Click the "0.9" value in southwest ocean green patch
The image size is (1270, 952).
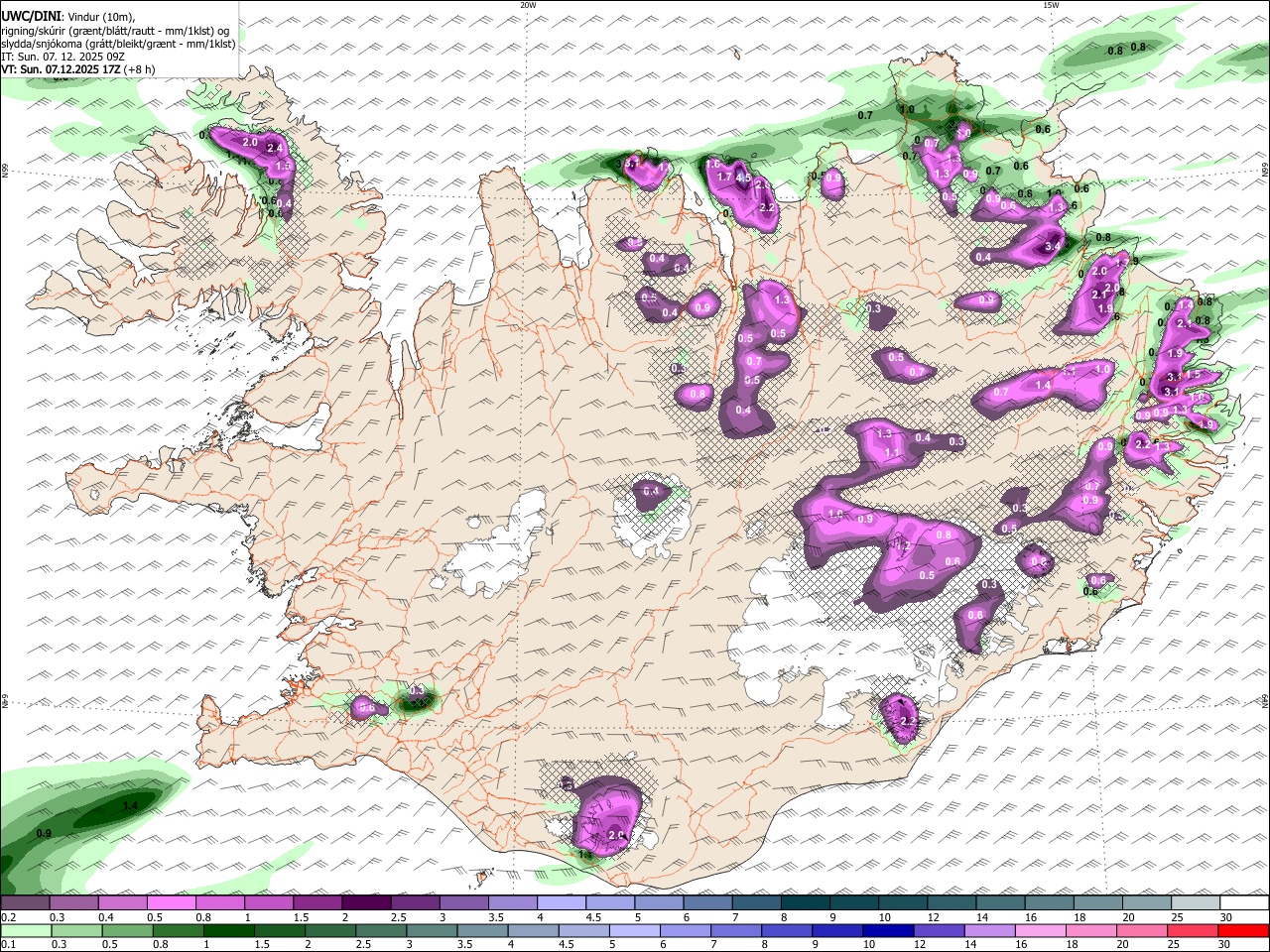pyautogui.click(x=44, y=833)
